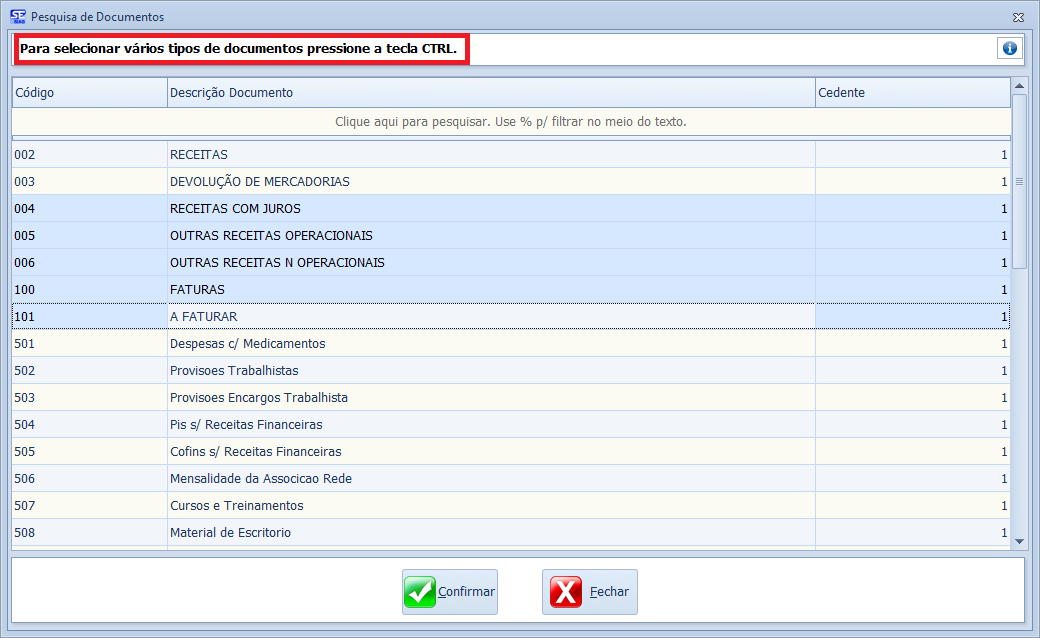Close the Pesquisa de Documentos window
This screenshot has height=638, width=1040.
click(1018, 17)
